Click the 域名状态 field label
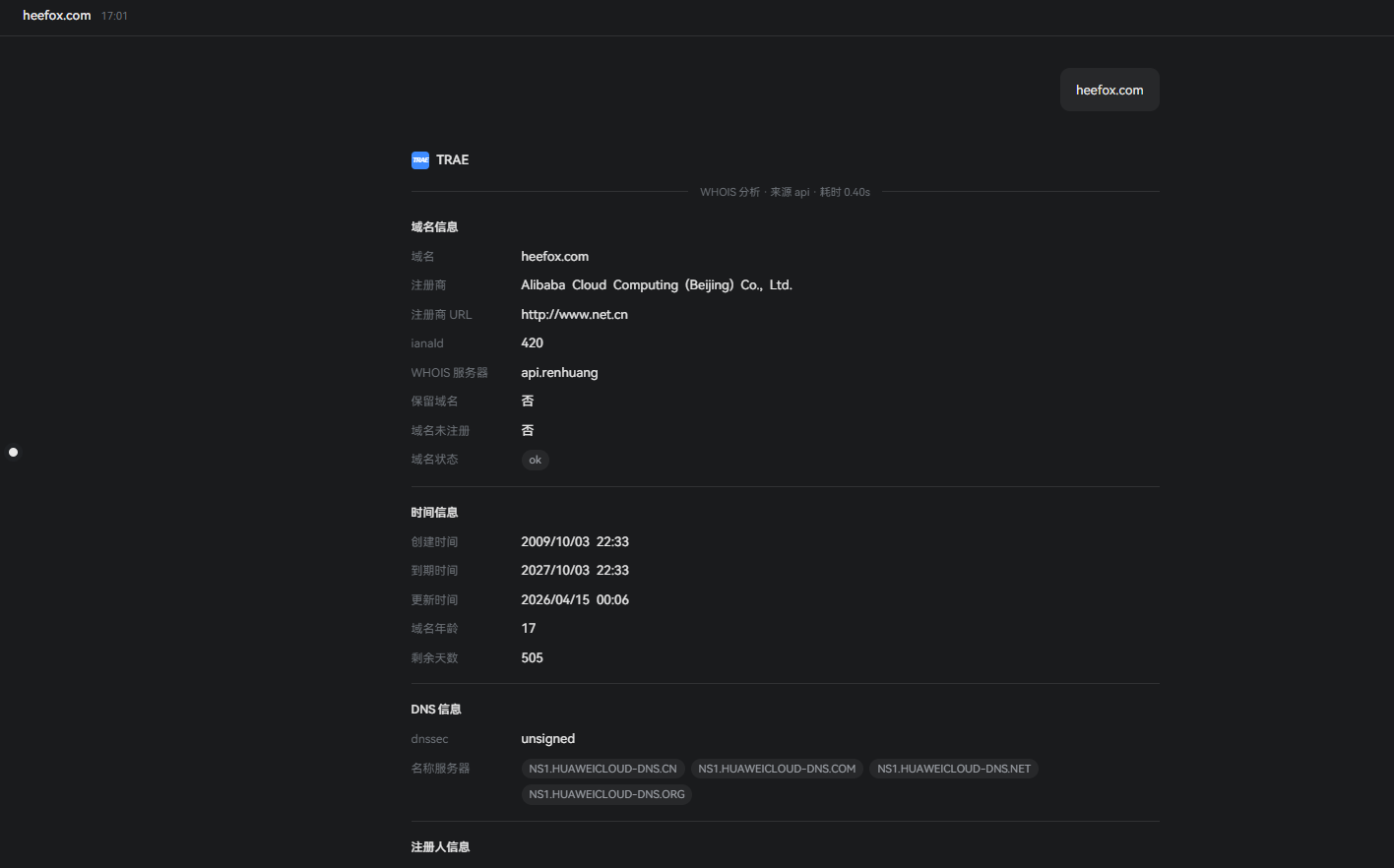1394x868 pixels. [434, 460]
